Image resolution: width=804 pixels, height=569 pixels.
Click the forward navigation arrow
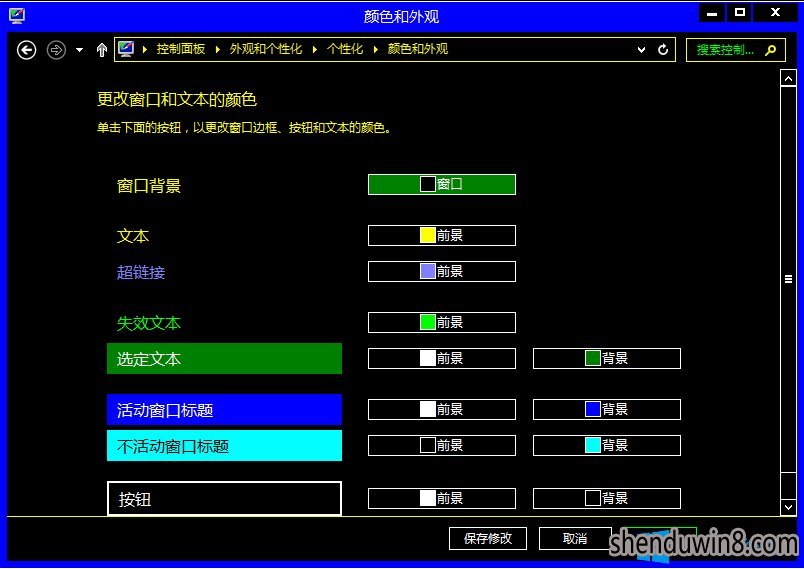click(56, 50)
